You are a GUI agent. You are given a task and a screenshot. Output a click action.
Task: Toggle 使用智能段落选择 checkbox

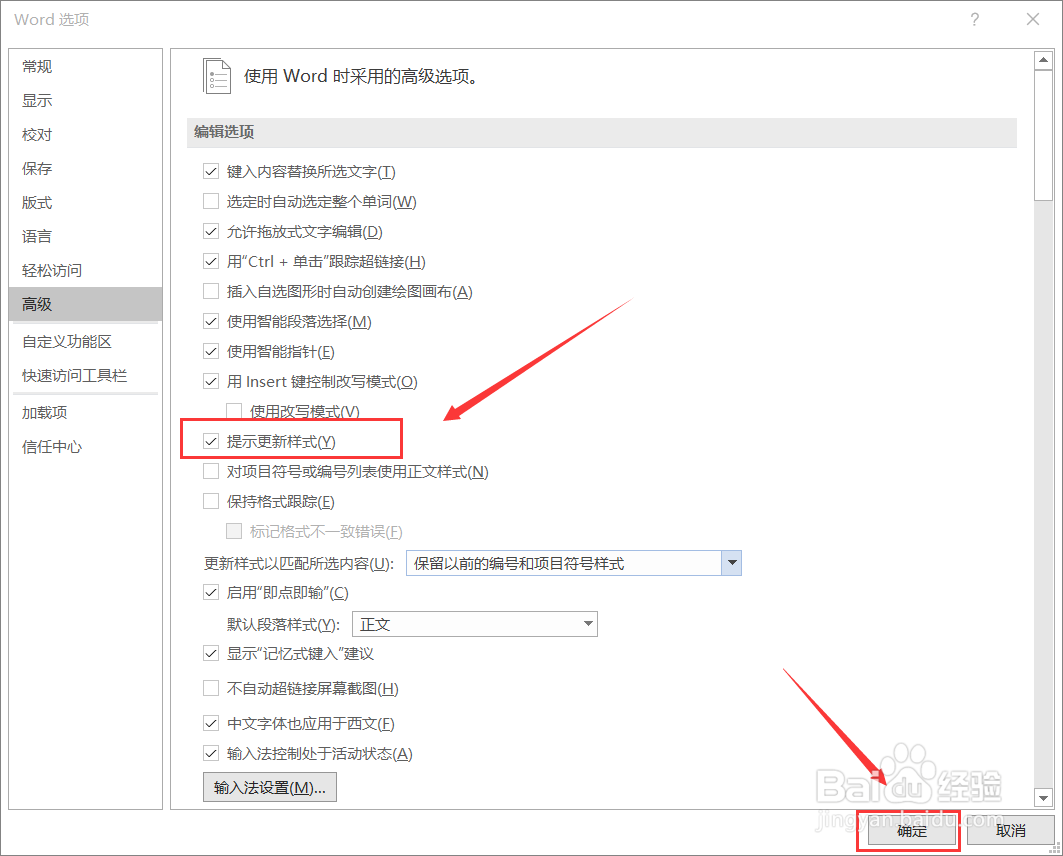coord(211,321)
